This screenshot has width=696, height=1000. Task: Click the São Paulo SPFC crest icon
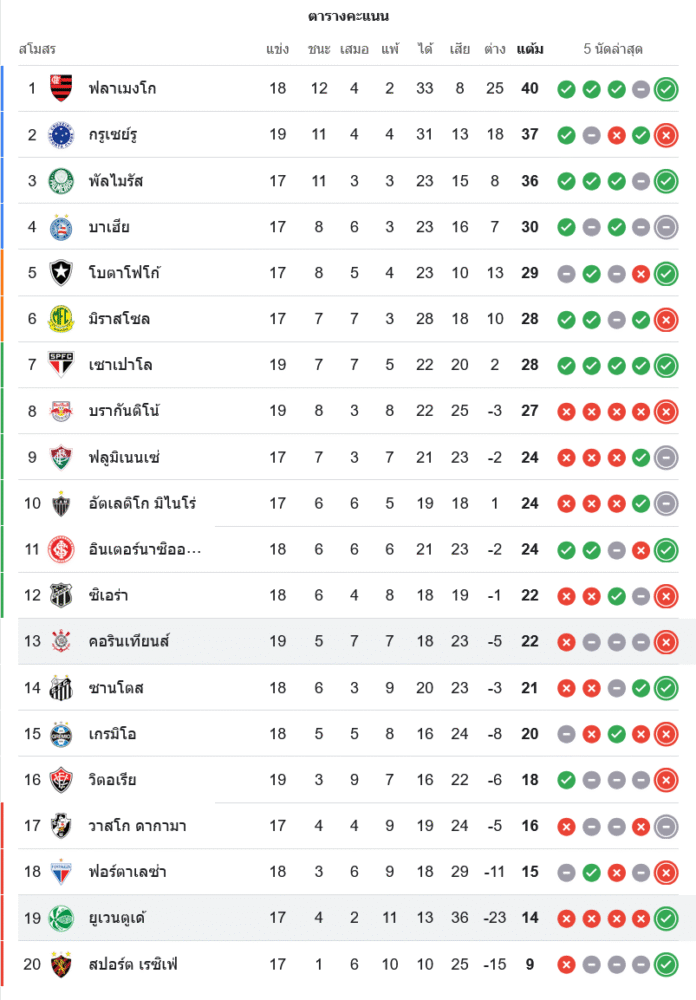click(x=61, y=365)
